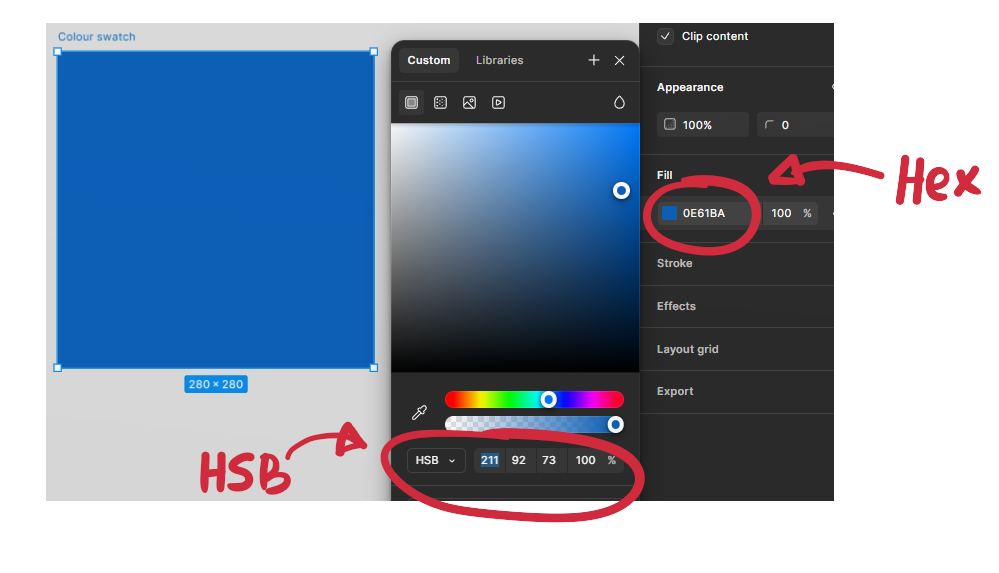
Task: Click the blue Fill colour swatch
Action: pyautogui.click(x=669, y=213)
